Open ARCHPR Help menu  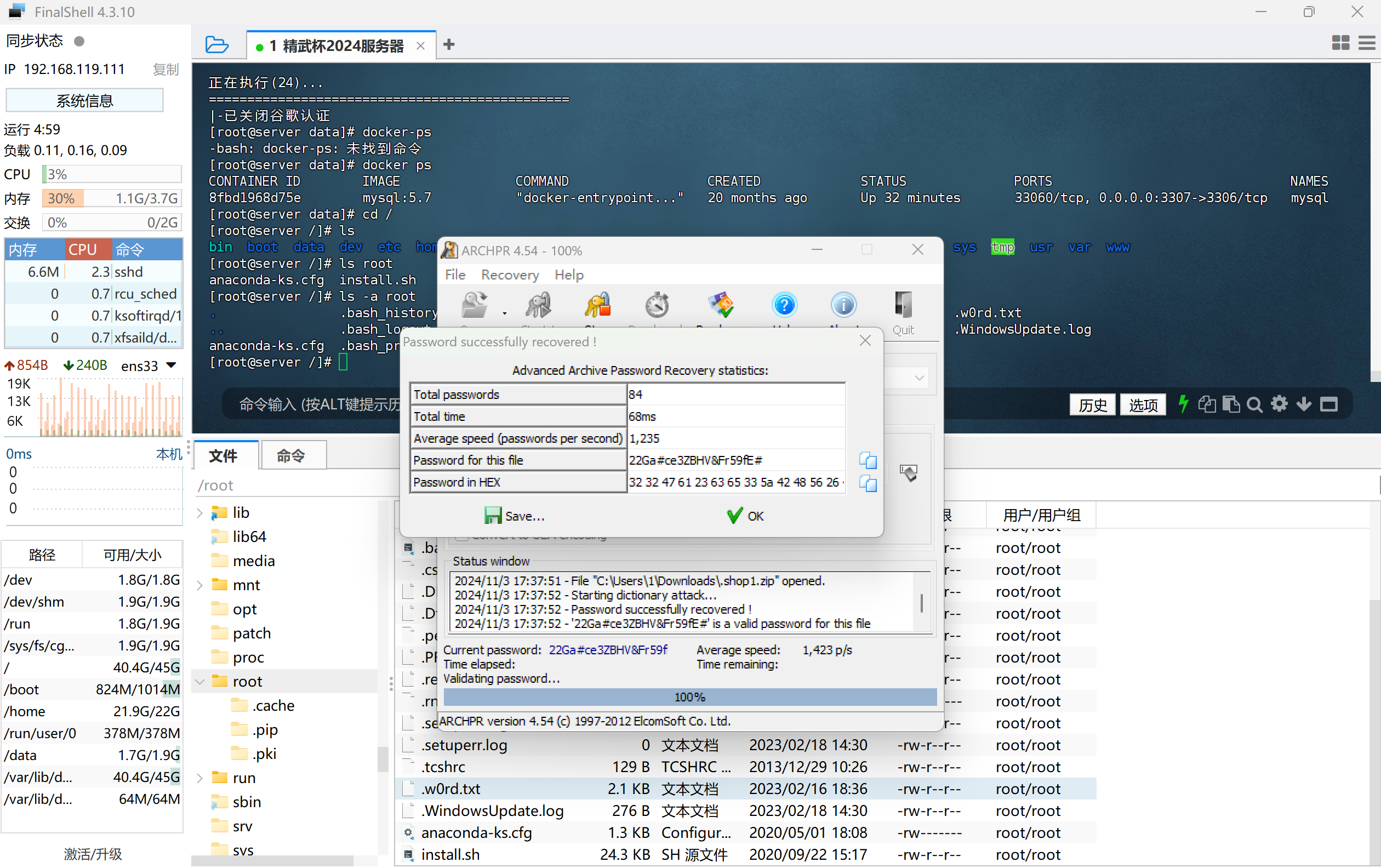569,275
